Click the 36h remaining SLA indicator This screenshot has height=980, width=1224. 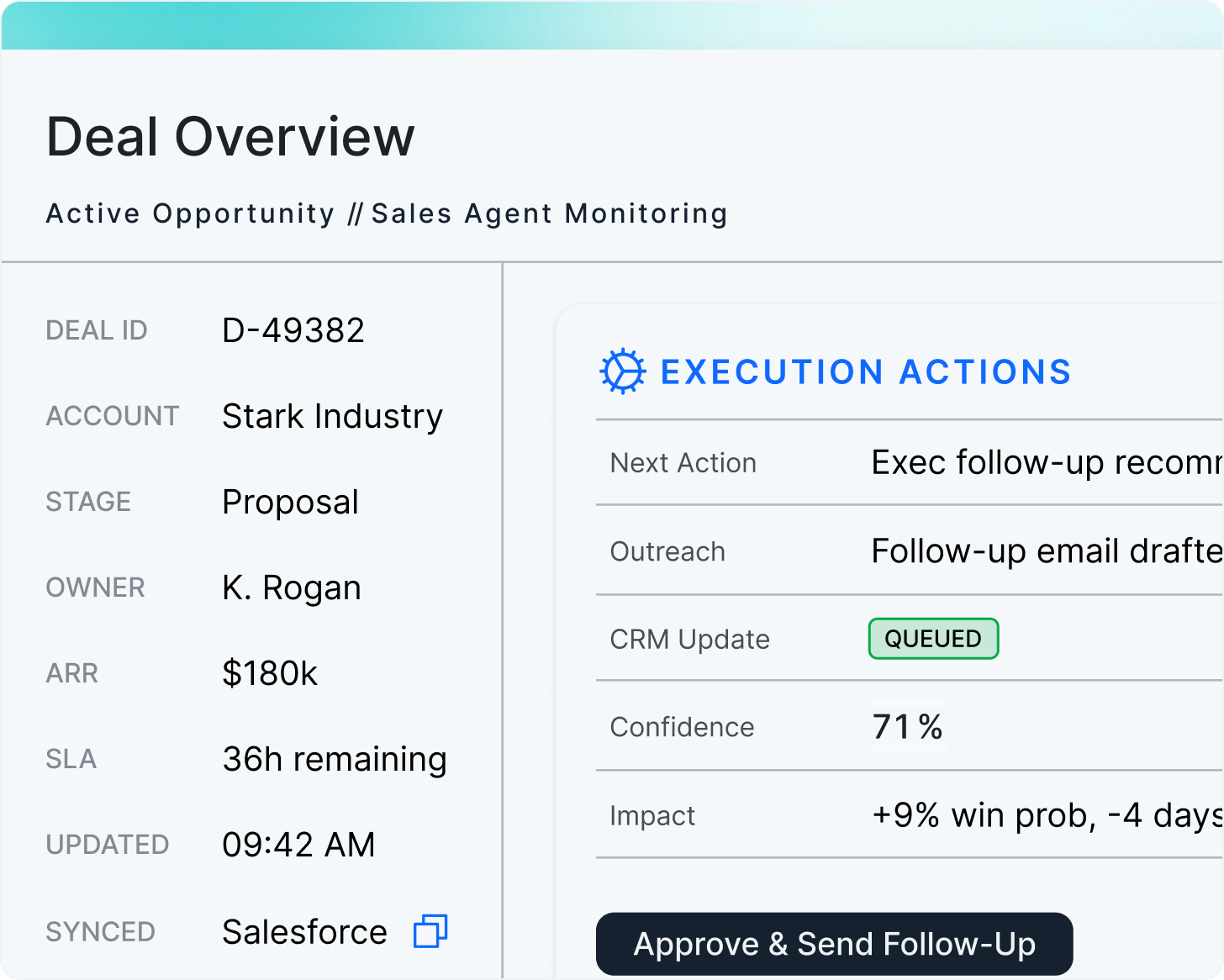334,759
